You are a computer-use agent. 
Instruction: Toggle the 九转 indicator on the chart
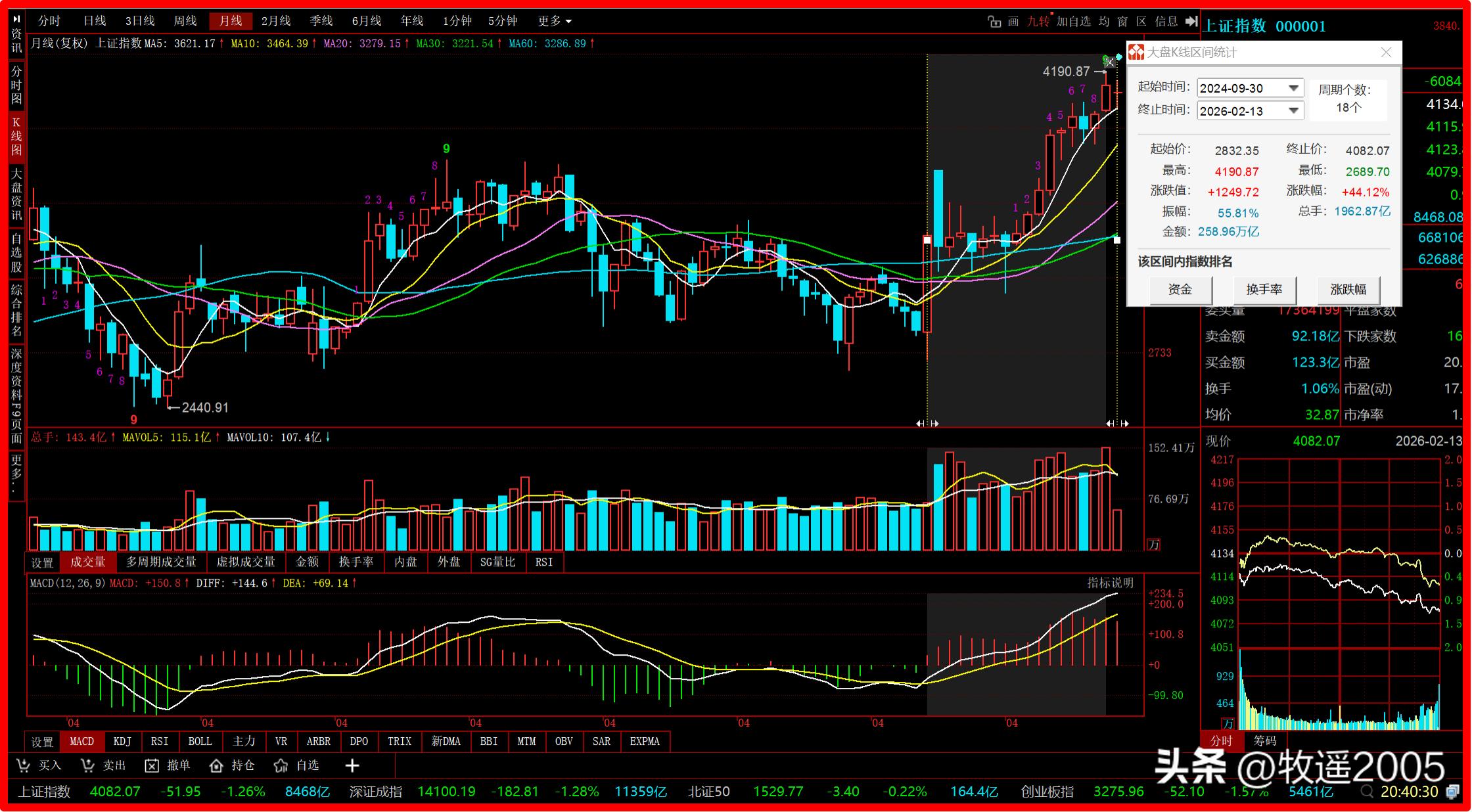coord(1038,22)
